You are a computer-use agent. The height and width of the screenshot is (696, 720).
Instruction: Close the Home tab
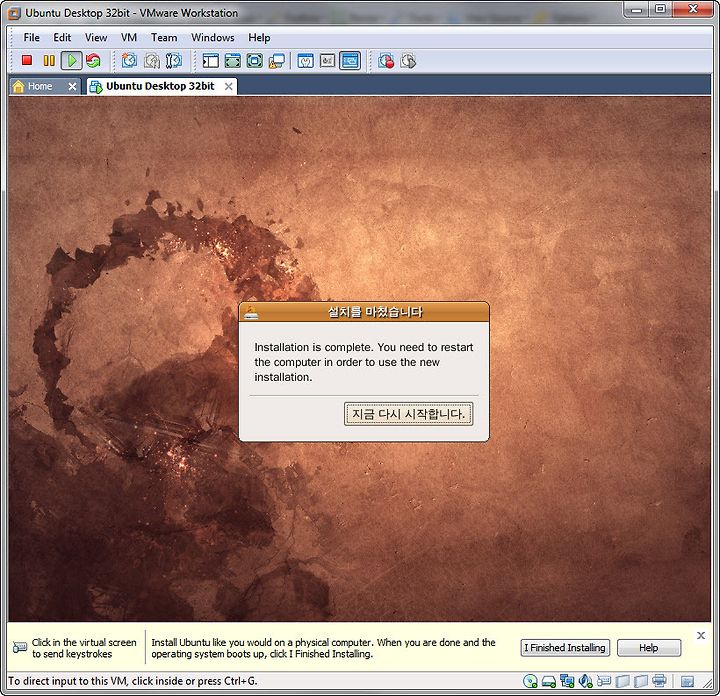(x=72, y=86)
